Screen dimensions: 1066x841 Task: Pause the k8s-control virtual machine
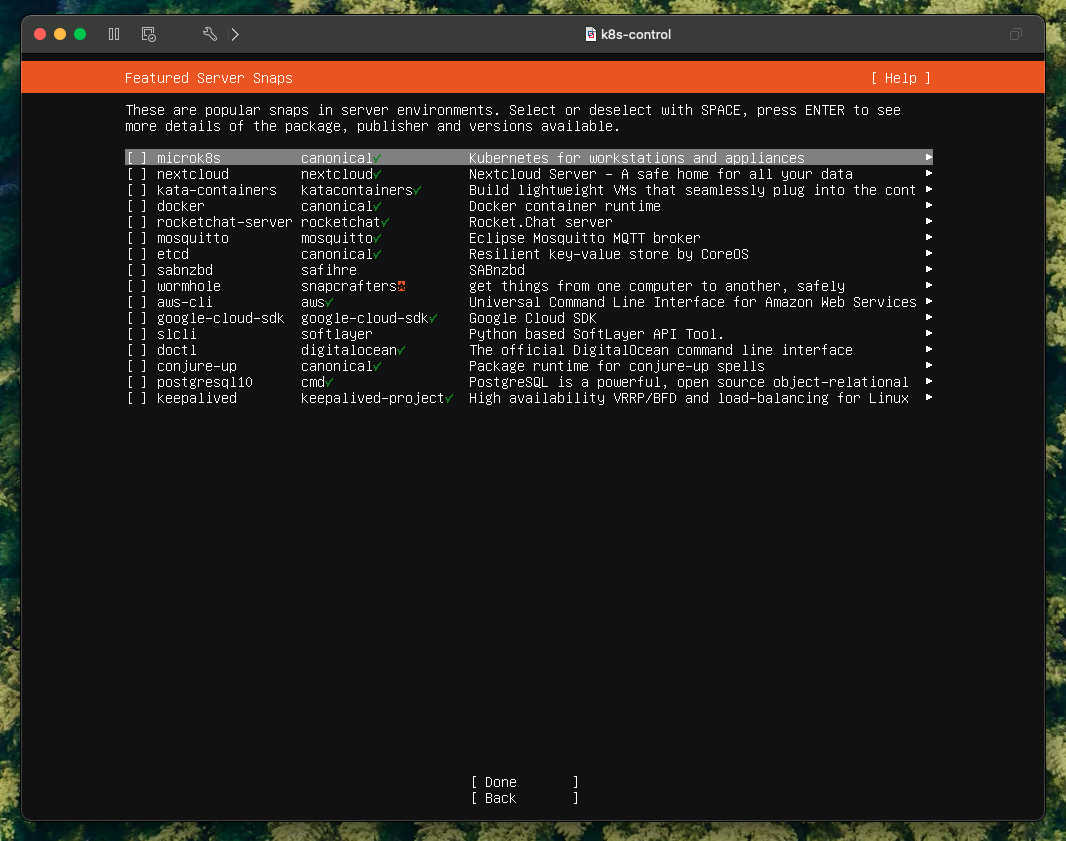[114, 34]
